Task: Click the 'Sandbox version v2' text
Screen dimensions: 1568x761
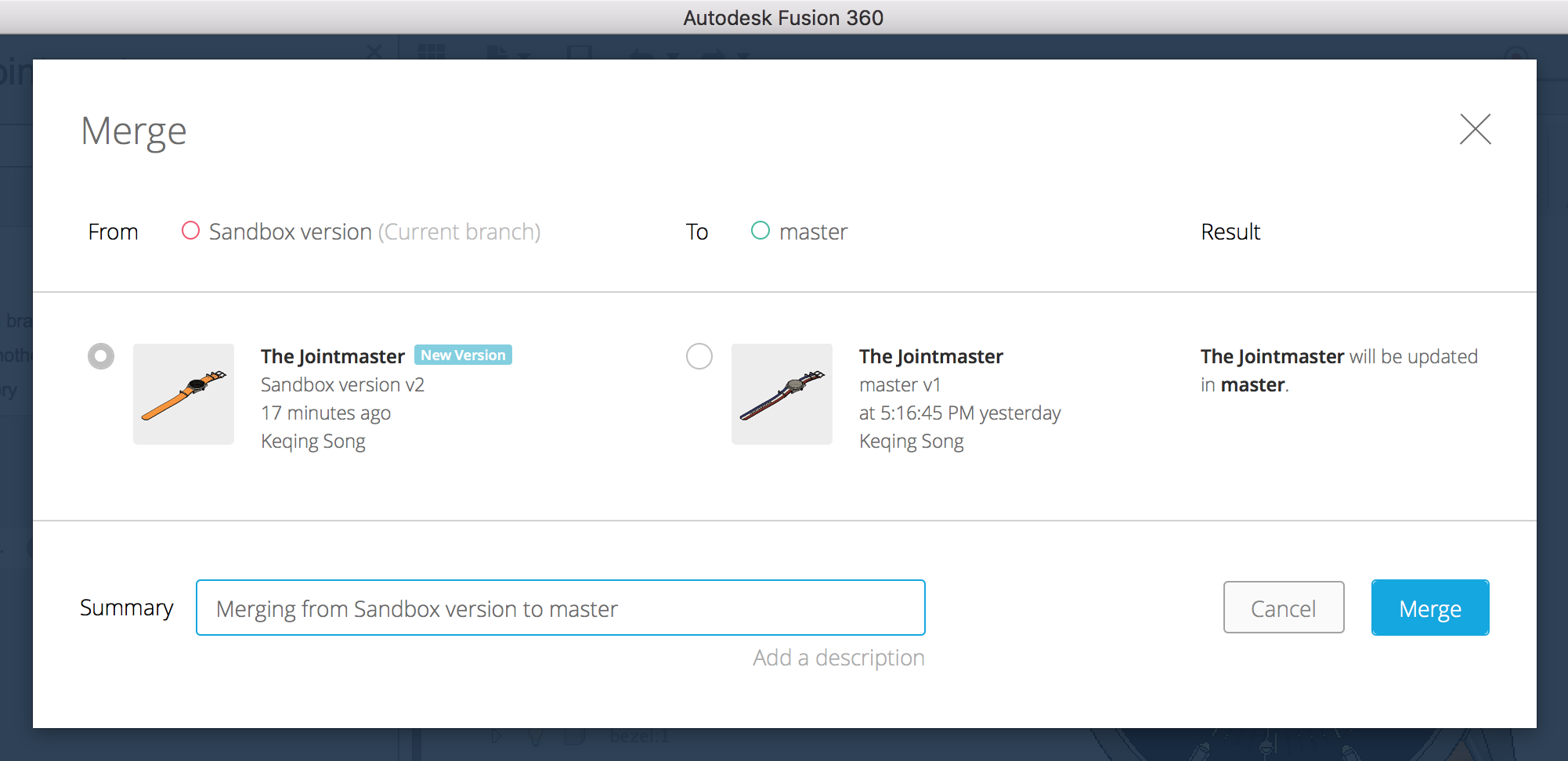Action: pos(342,384)
